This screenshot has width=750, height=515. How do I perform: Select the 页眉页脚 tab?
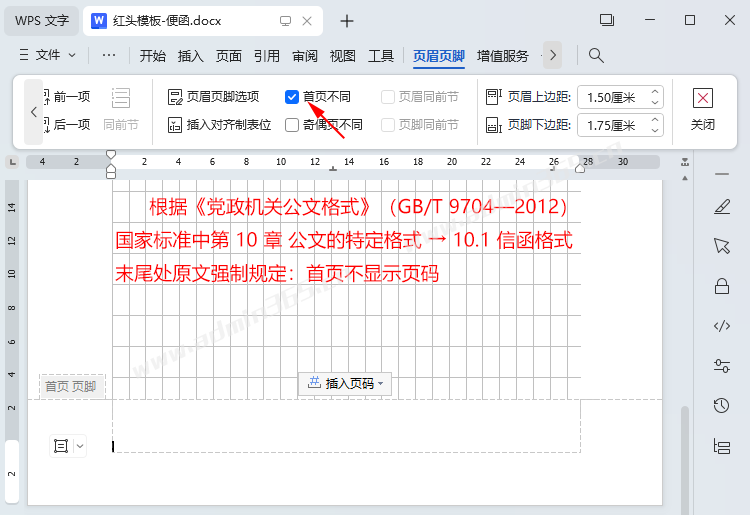pyautogui.click(x=439, y=56)
